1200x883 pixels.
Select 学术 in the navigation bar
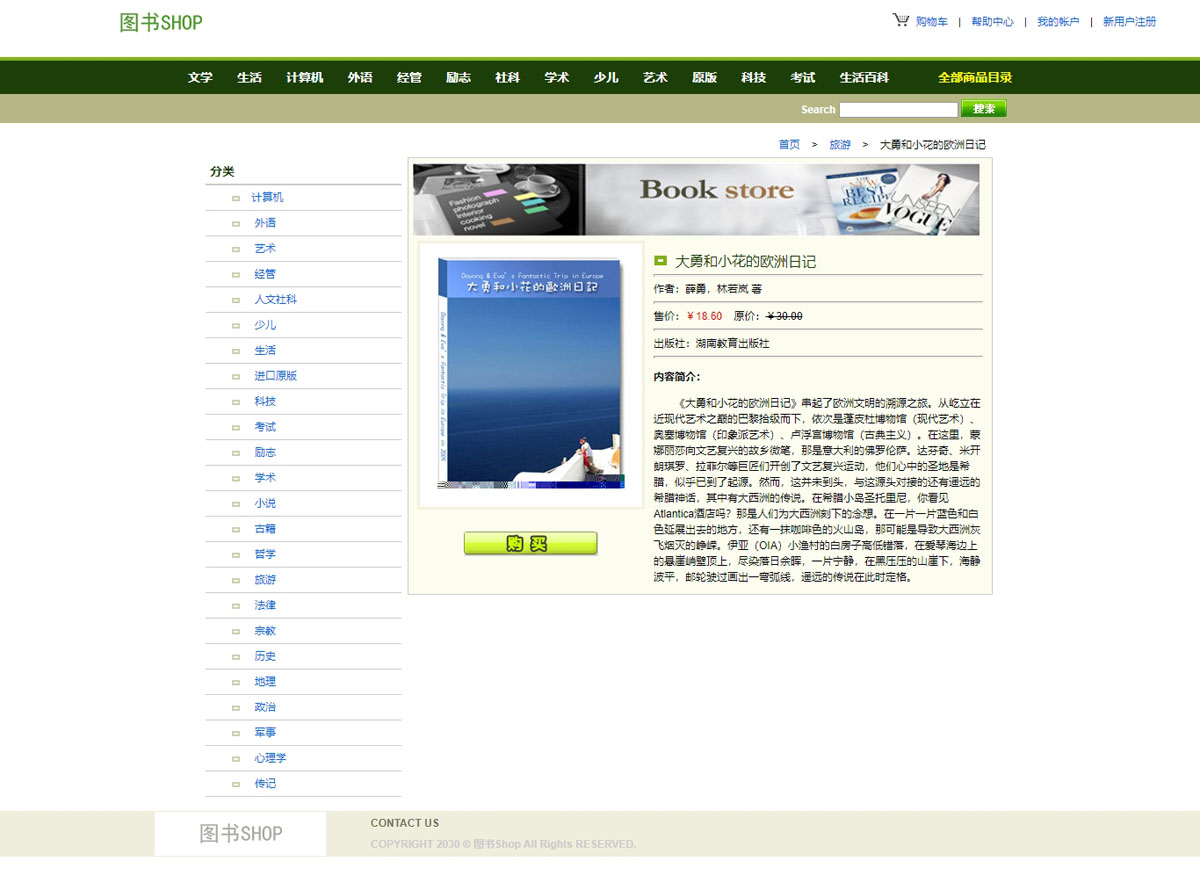coord(556,78)
